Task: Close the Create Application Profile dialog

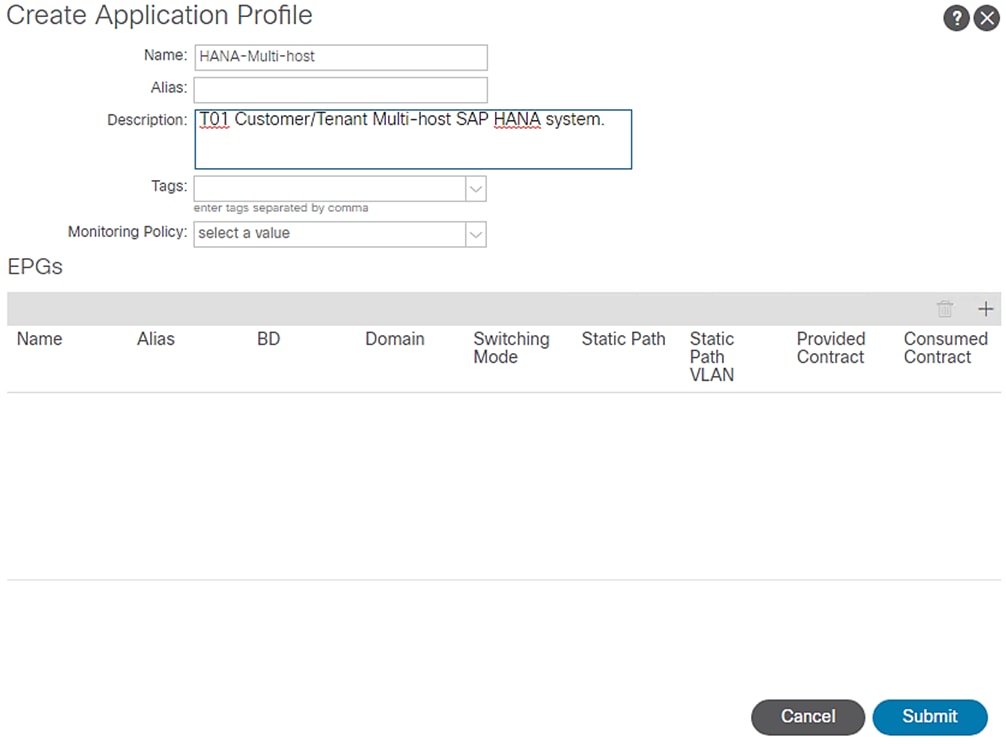Action: tap(985, 18)
